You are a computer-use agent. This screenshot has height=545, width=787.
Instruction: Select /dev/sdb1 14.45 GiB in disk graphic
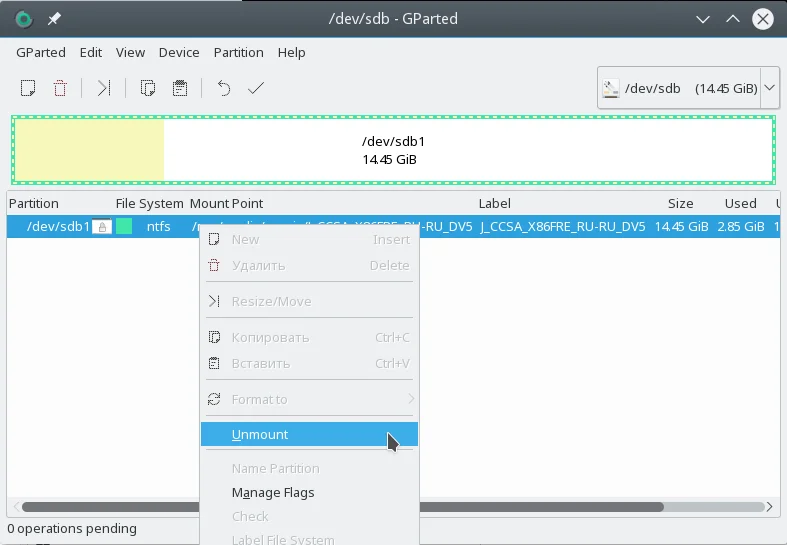394,150
